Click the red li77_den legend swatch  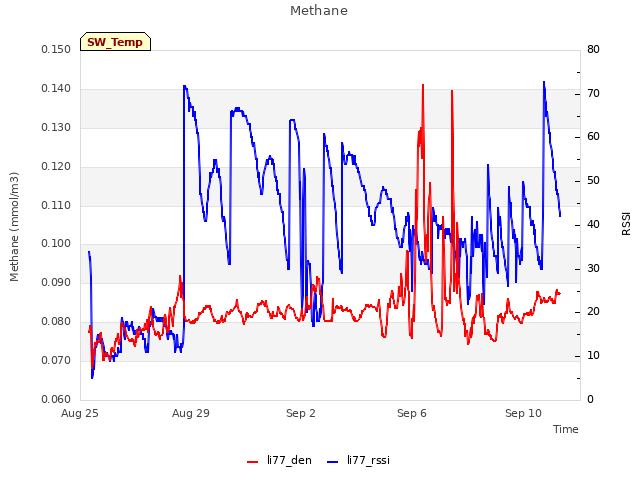[x=253, y=462]
